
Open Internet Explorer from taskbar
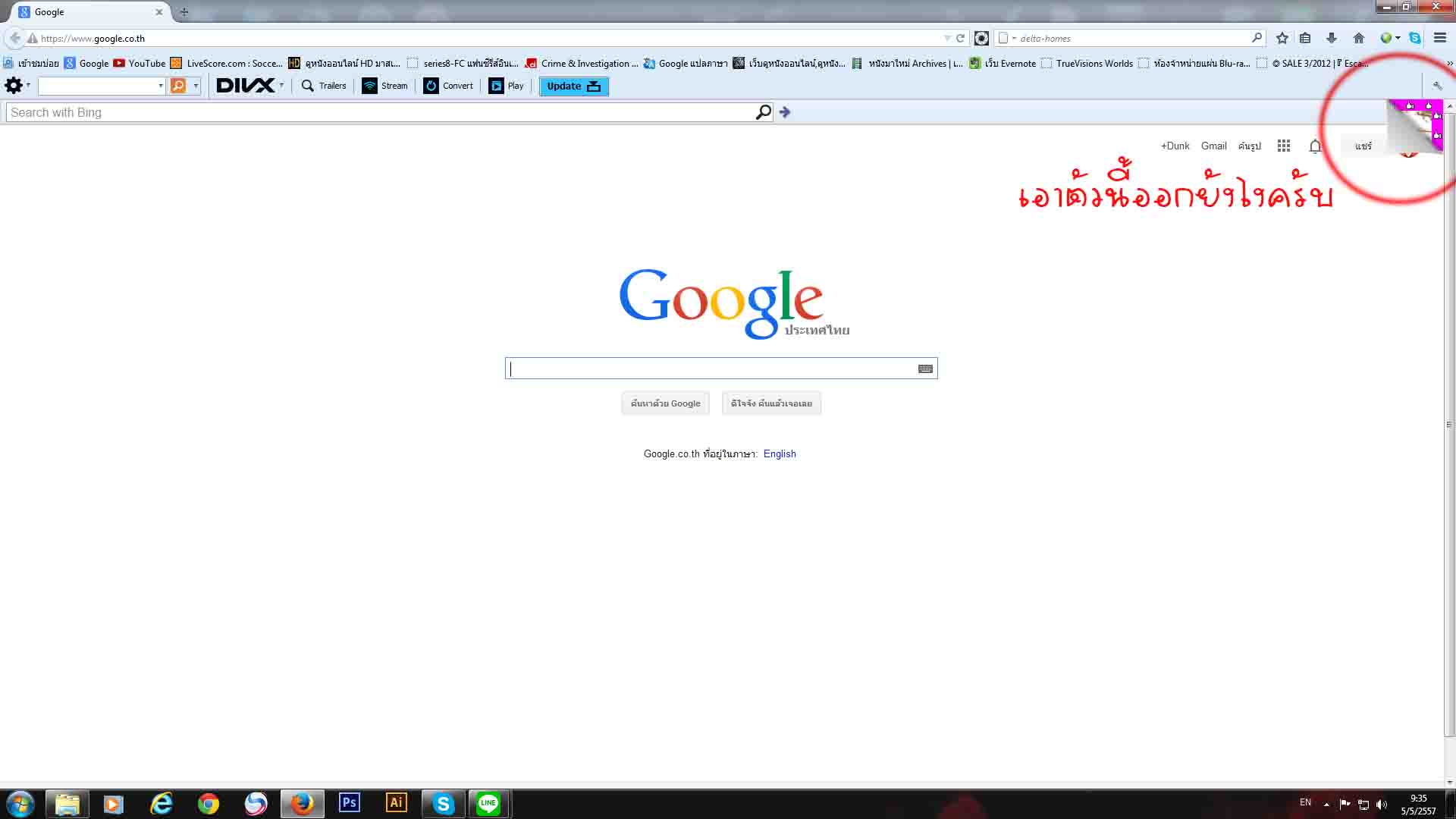[162, 804]
